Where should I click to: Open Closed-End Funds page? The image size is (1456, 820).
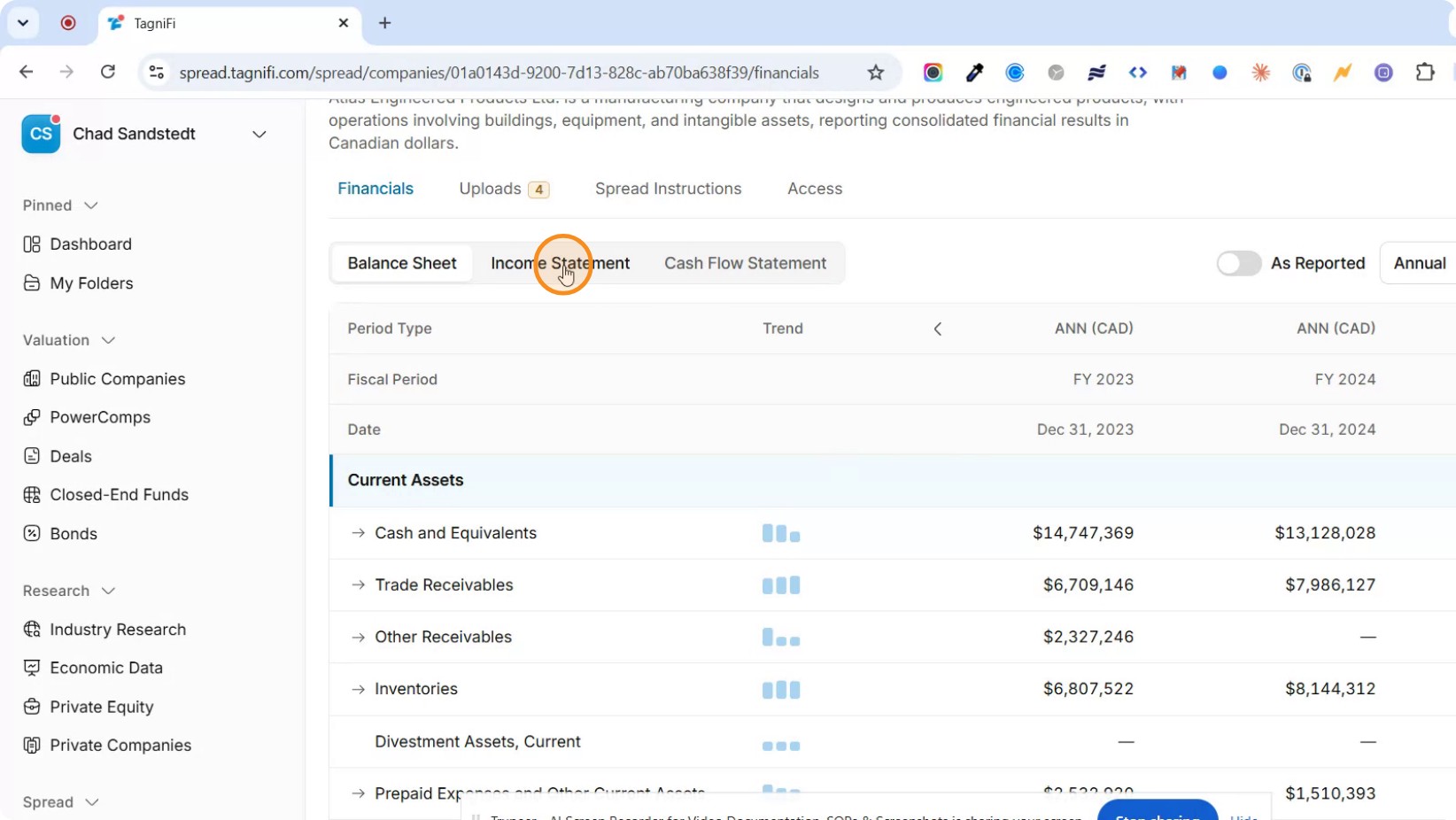point(106,495)
